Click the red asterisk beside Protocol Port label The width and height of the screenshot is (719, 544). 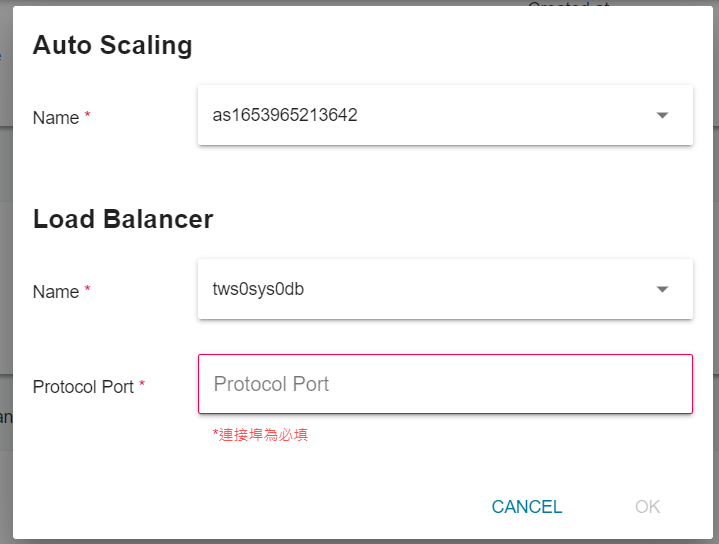coord(142,383)
